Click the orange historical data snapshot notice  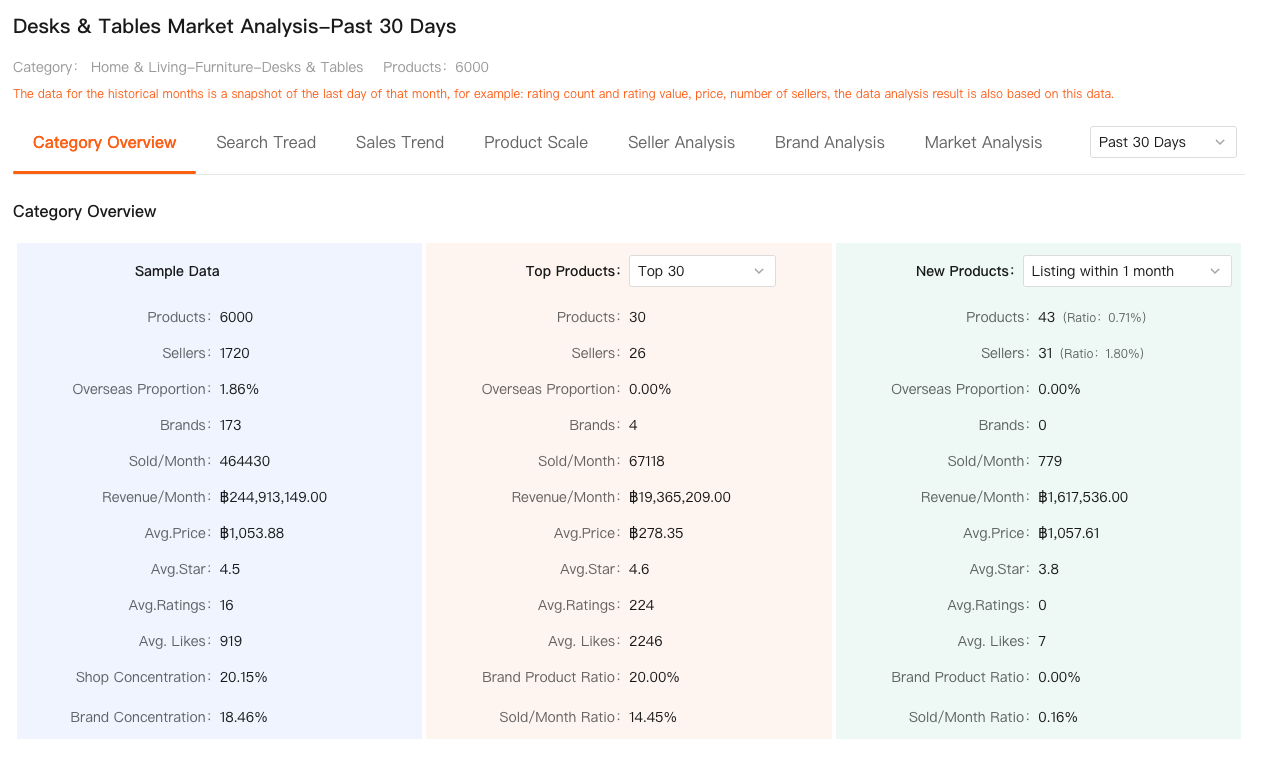click(563, 94)
